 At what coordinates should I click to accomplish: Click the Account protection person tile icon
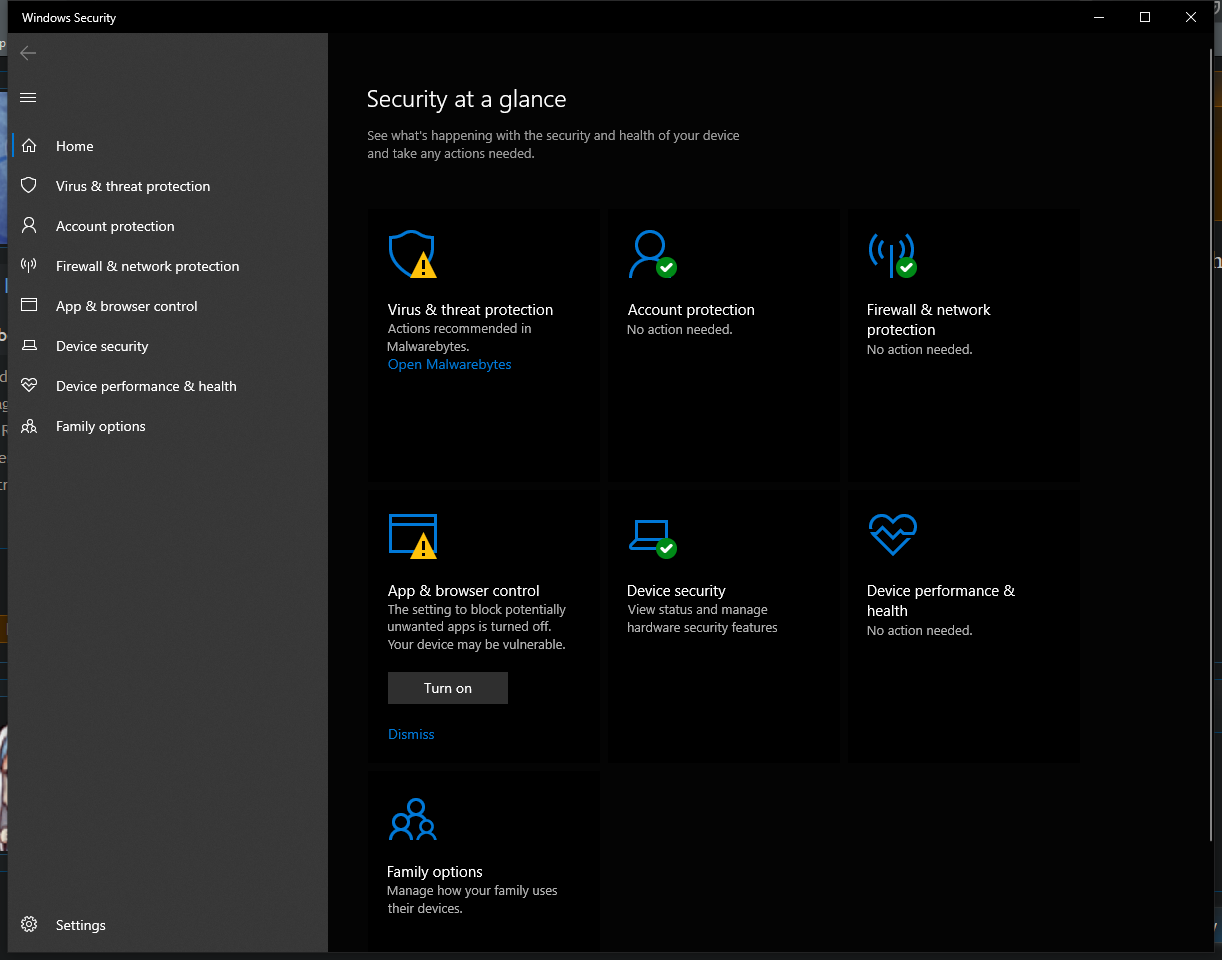650,254
